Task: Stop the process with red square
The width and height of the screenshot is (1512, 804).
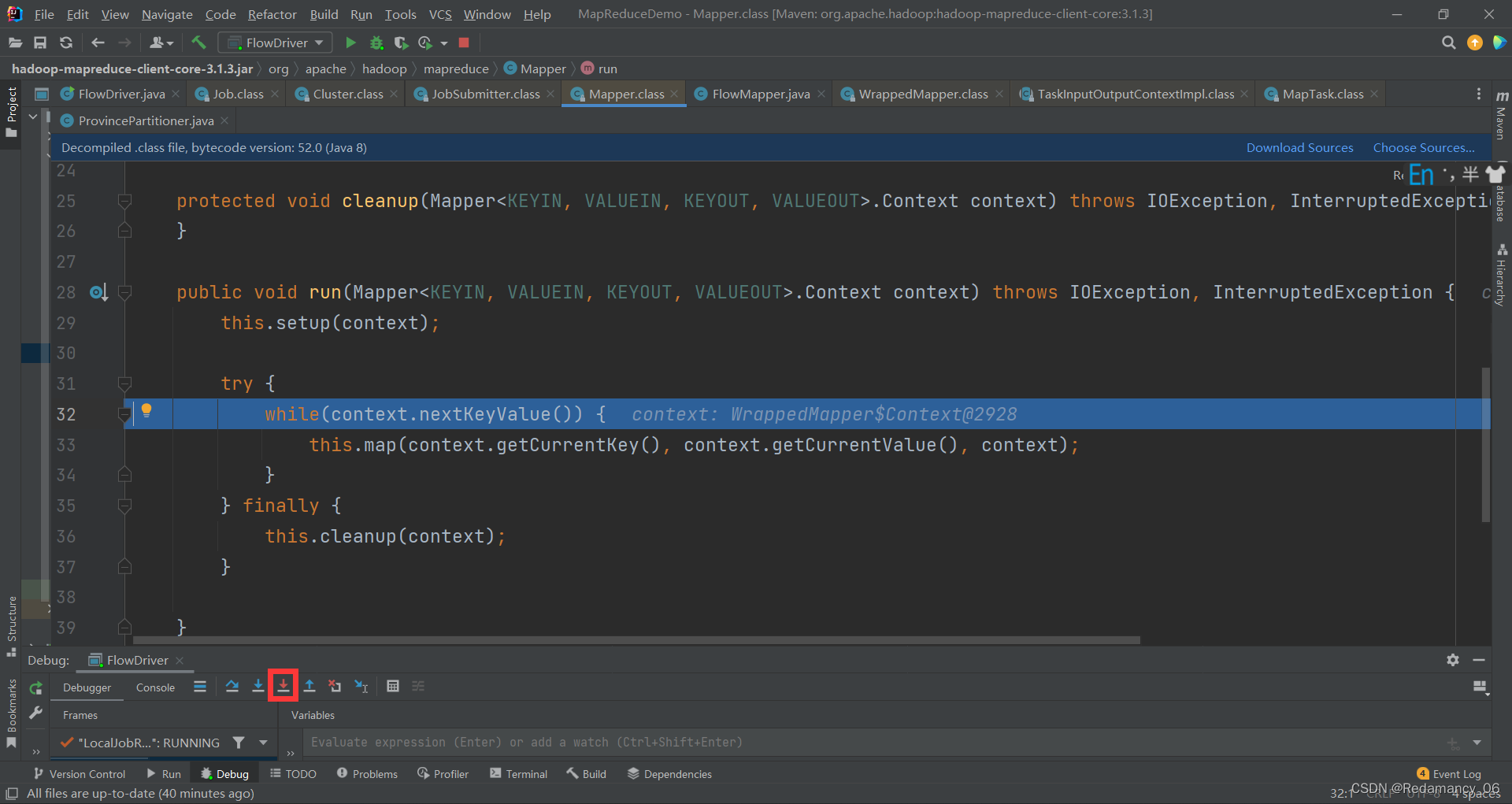Action: click(x=464, y=43)
